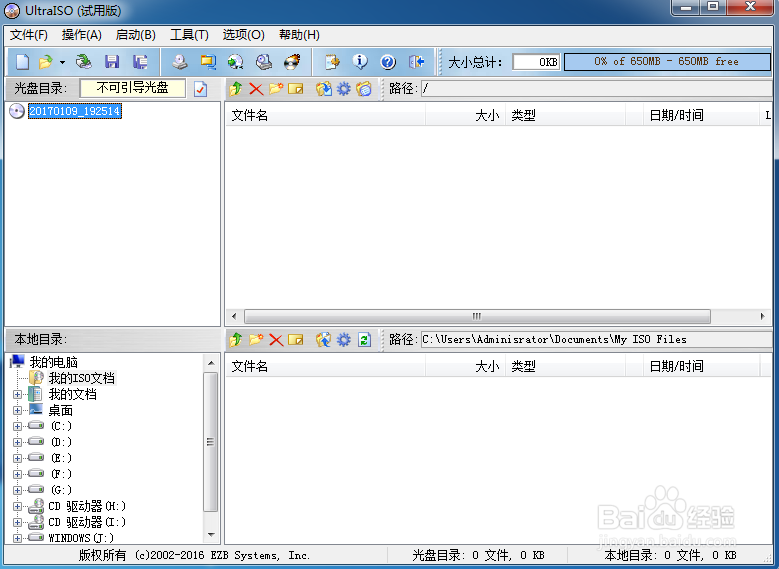
Task: Click the extract icon in the disc toolbar
Action: 323,89
